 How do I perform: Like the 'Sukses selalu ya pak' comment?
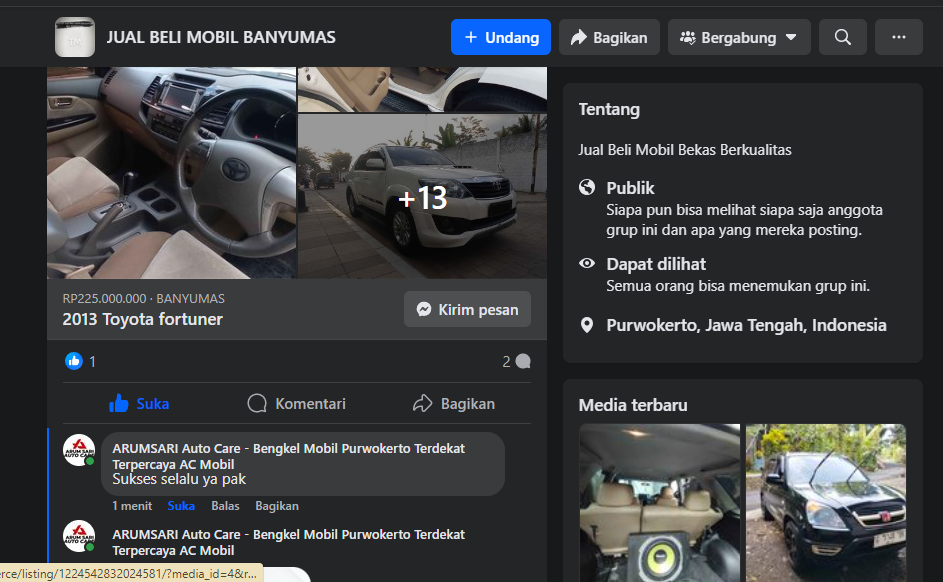pos(181,506)
